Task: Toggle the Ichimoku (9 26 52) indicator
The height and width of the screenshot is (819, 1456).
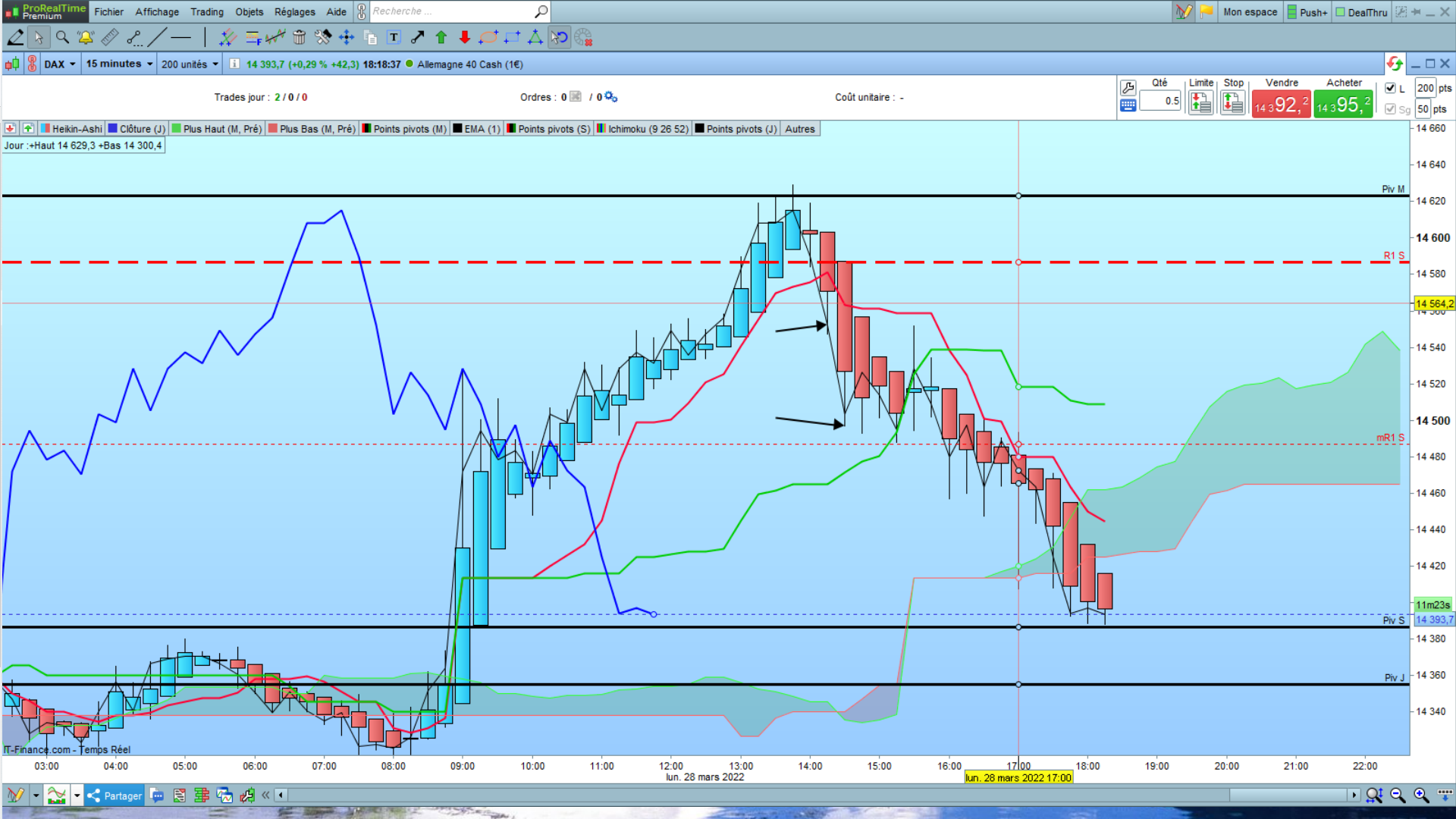Action: click(643, 129)
